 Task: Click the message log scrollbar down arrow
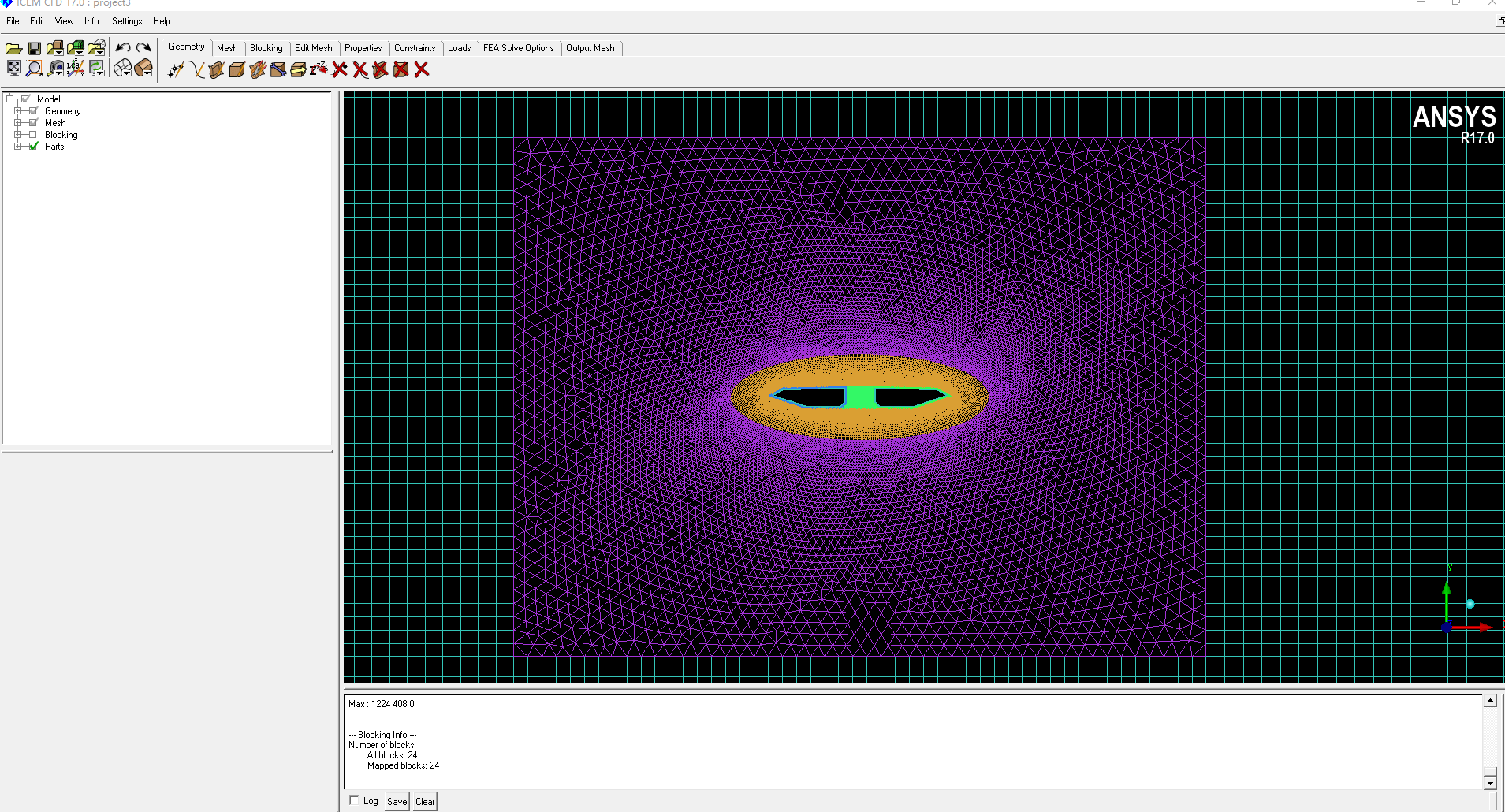tap(1490, 782)
